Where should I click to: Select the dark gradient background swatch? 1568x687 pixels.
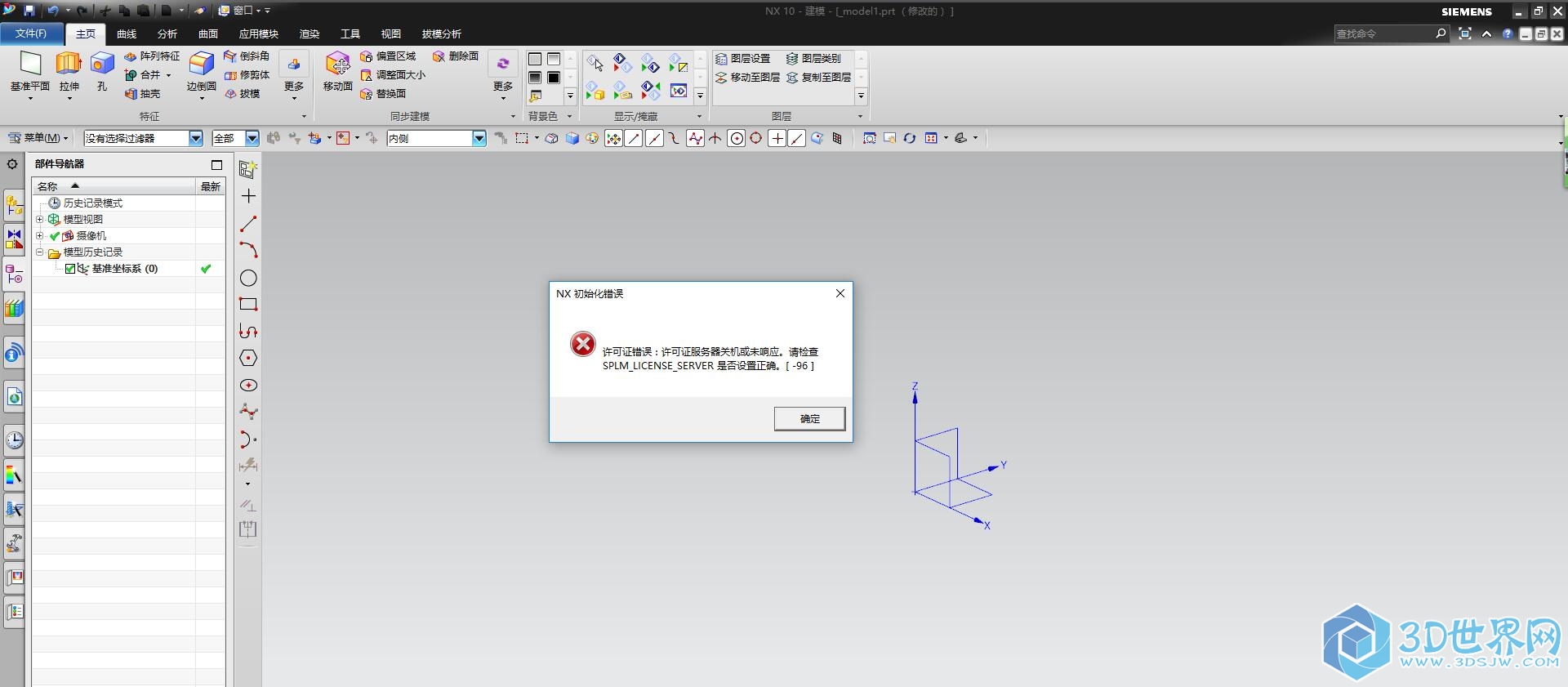point(535,78)
